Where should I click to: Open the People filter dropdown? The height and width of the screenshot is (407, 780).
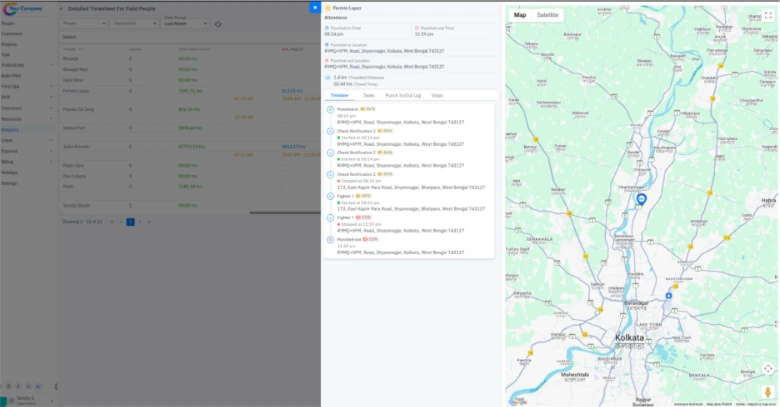[83, 22]
